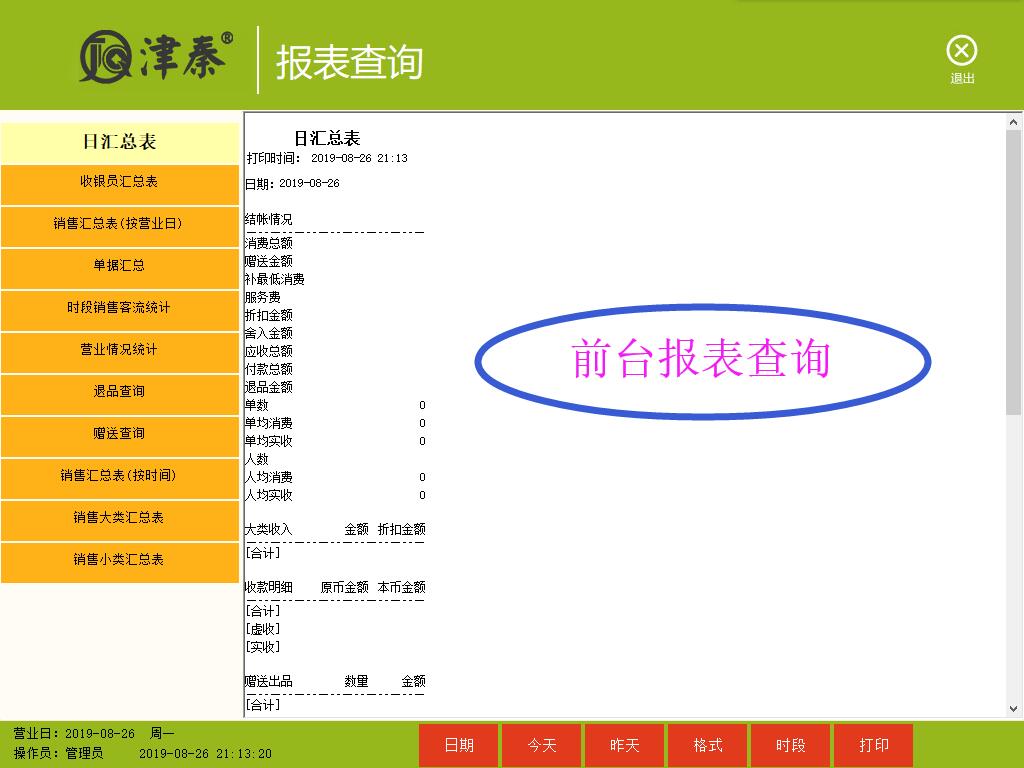This screenshot has width=1024, height=768.
Task: Choose the 时段 time period button
Action: 791,746
